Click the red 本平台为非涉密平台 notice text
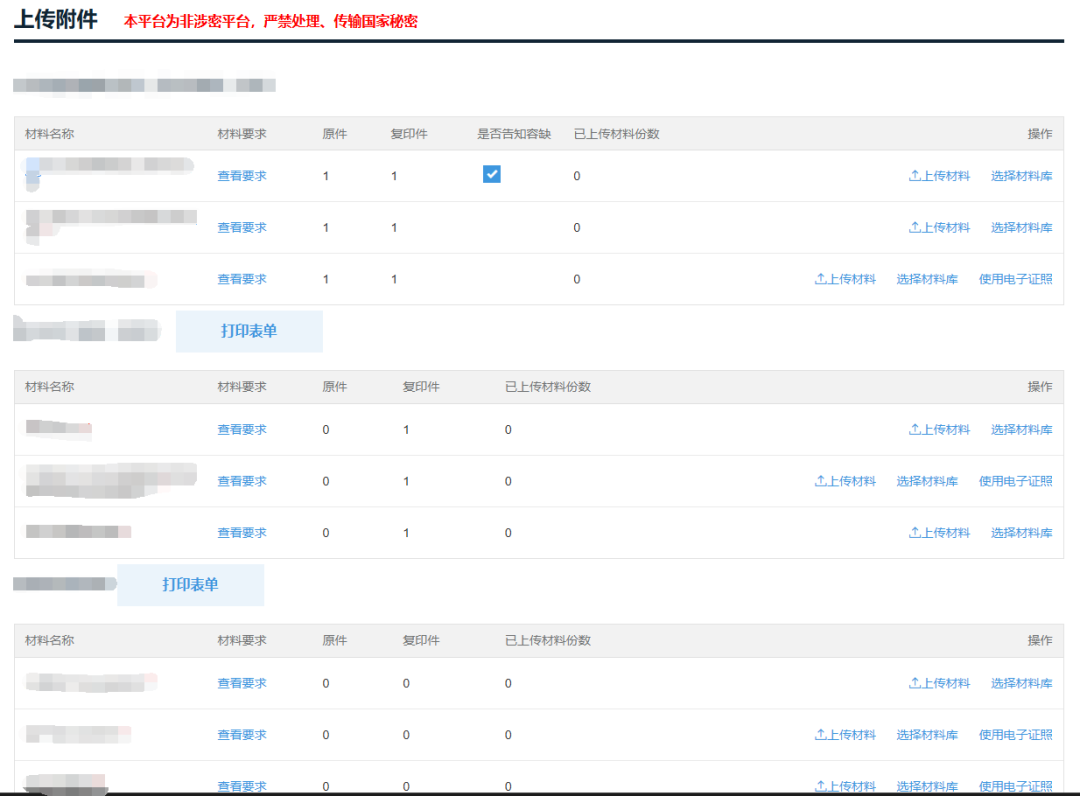 click(271, 21)
